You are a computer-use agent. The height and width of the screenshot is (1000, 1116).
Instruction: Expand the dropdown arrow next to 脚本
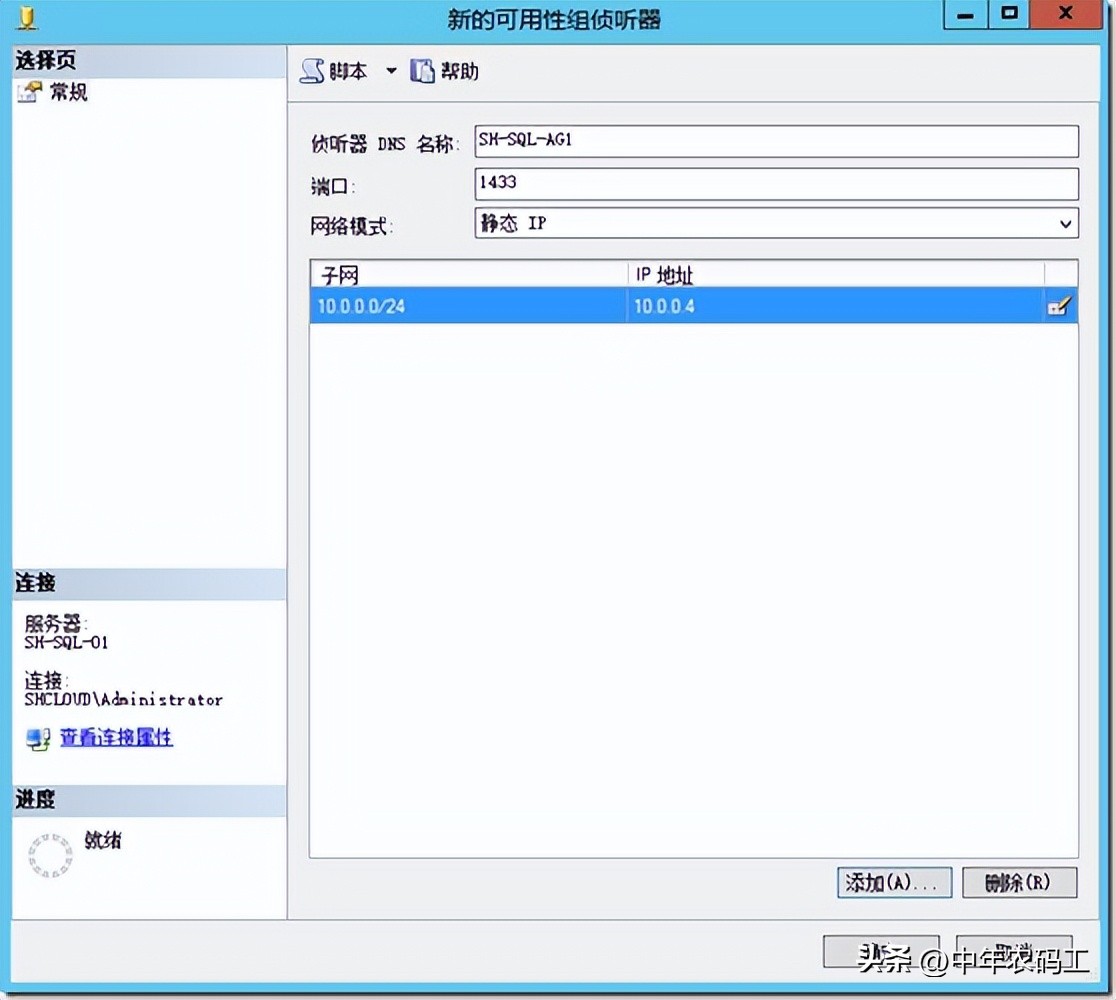[391, 71]
